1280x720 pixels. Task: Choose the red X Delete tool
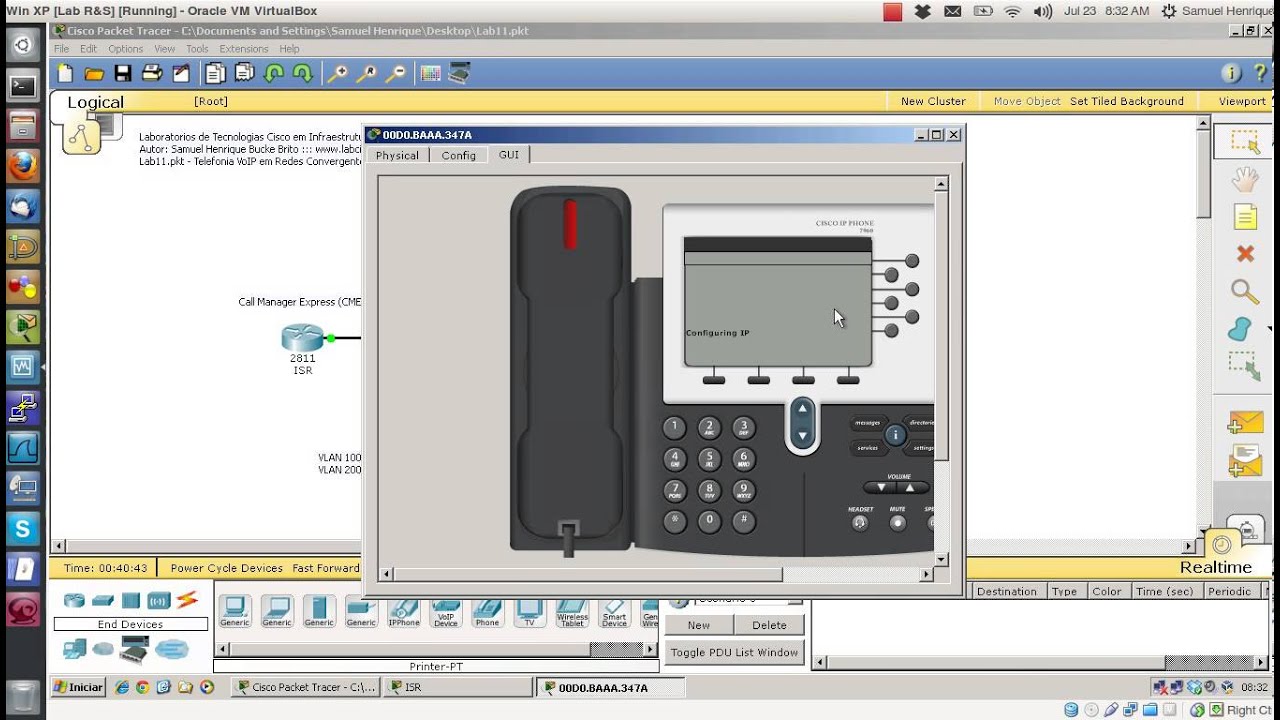pyautogui.click(x=1244, y=254)
